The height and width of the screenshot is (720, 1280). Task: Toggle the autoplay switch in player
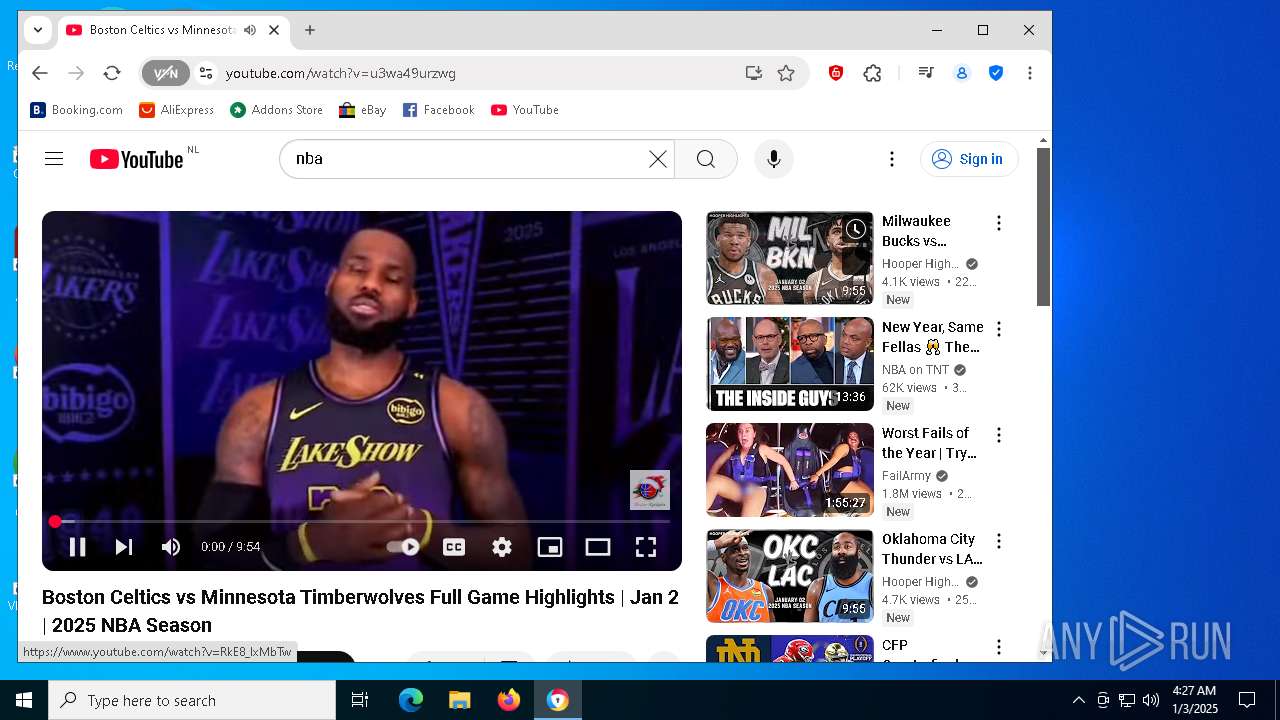[404, 547]
